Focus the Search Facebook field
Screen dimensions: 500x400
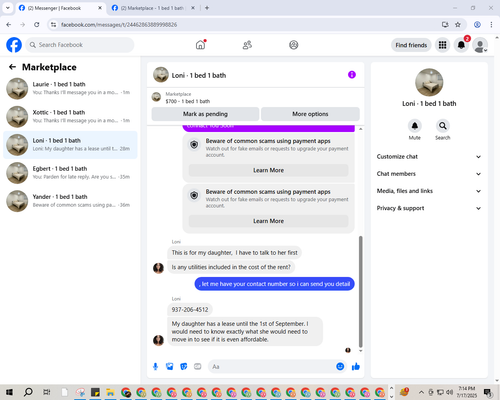point(80,45)
